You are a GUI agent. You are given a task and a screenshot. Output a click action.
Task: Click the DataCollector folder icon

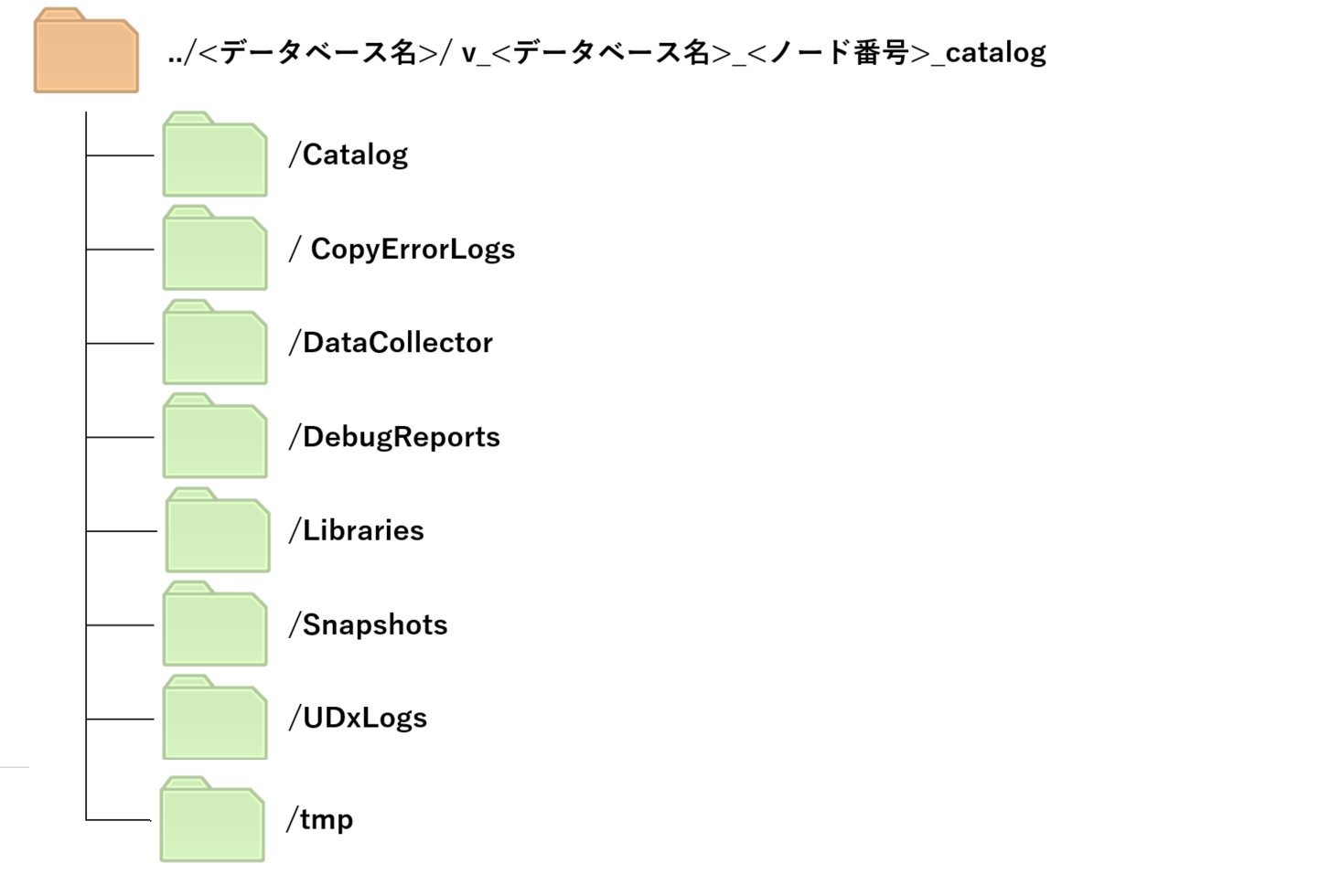[215, 344]
